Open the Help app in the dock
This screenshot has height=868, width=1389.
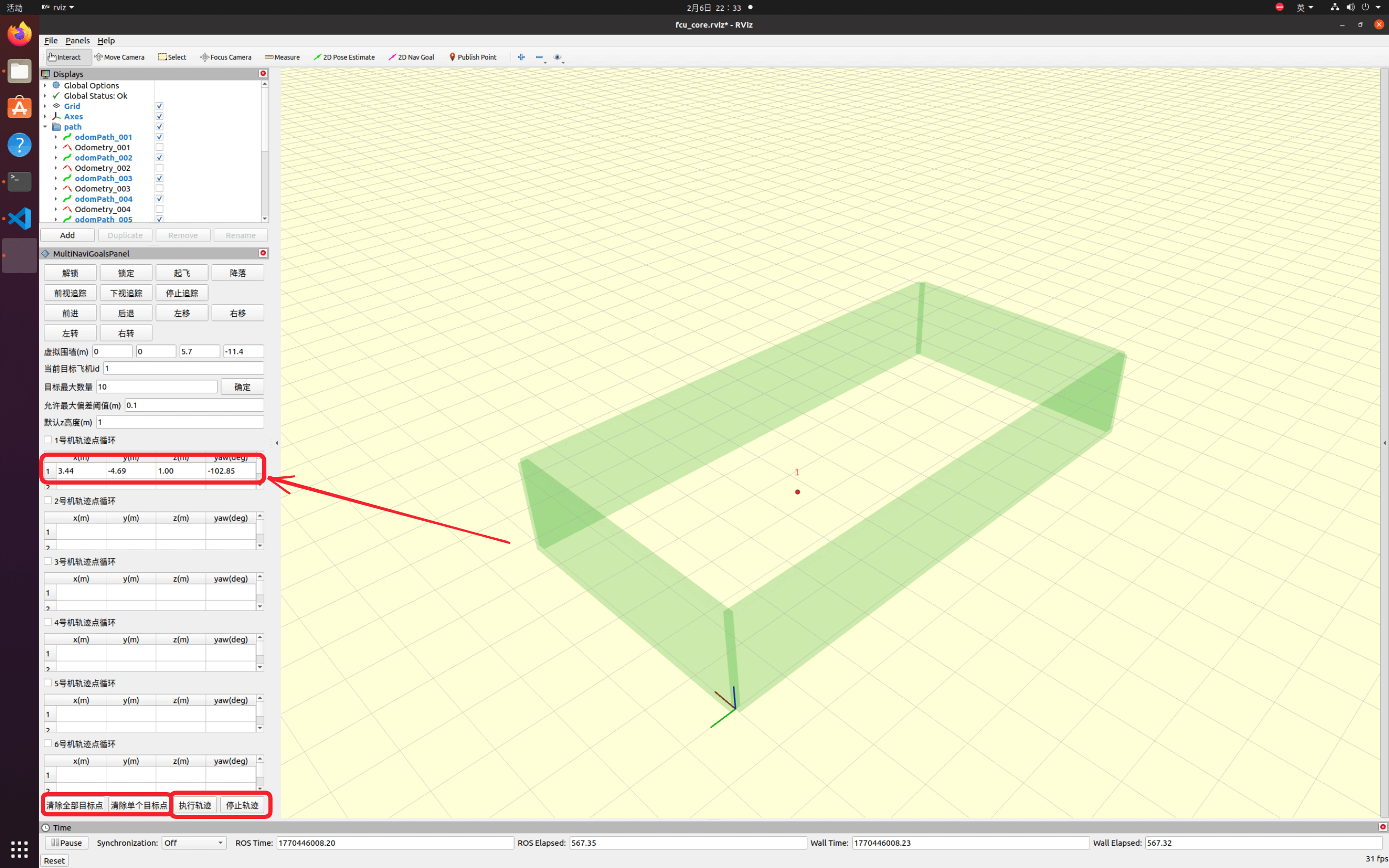point(20,144)
